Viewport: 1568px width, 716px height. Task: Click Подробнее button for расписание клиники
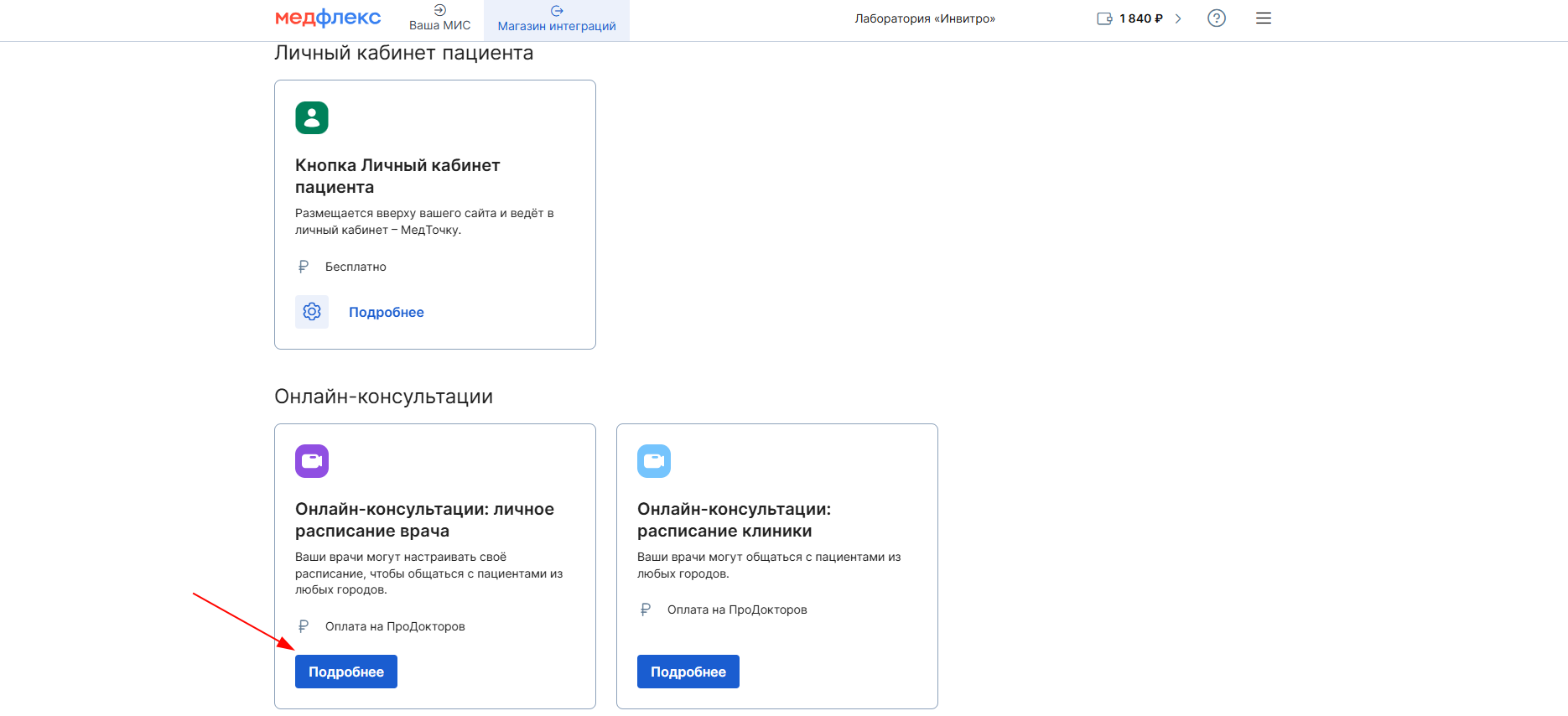coord(688,672)
